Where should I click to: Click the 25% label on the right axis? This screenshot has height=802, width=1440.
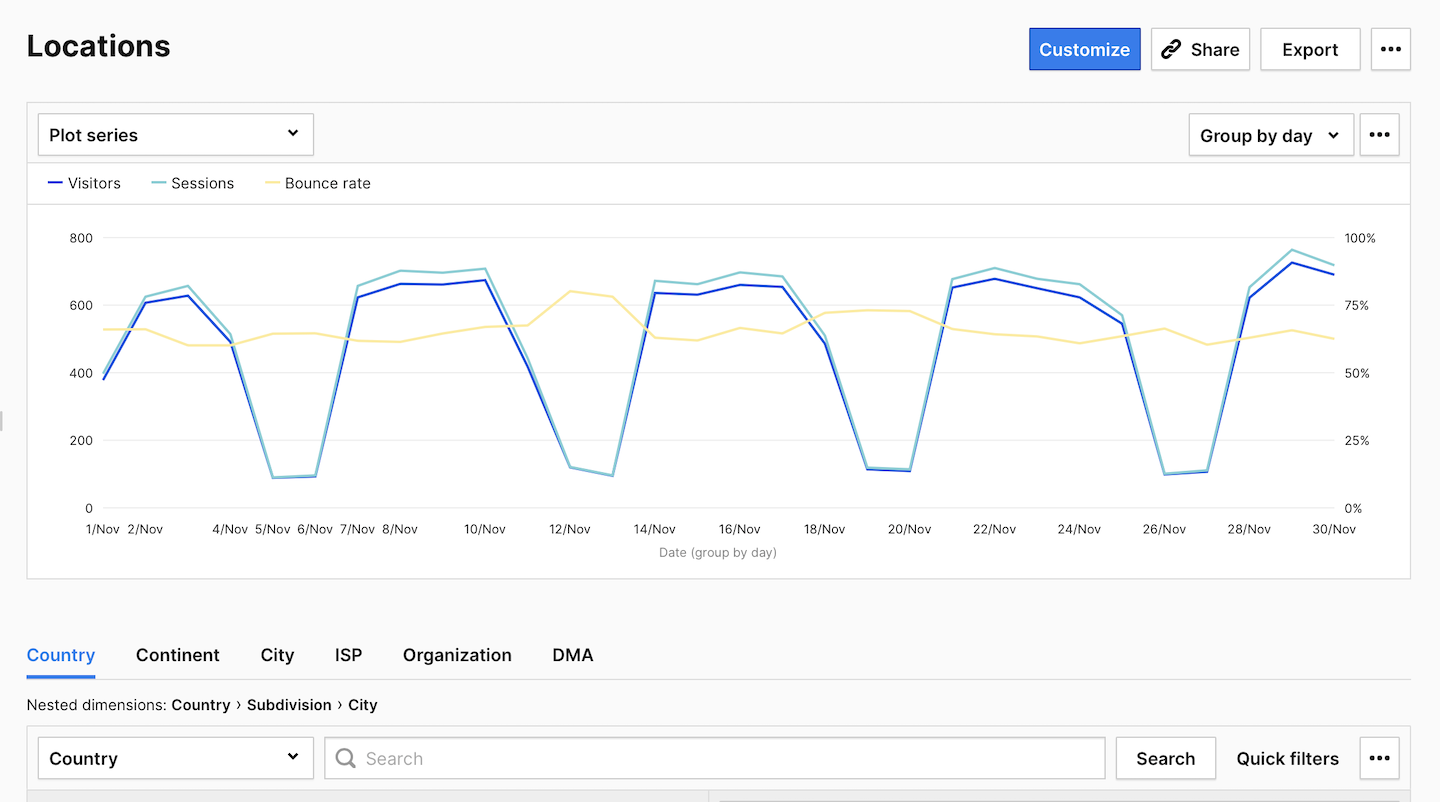(x=1357, y=441)
